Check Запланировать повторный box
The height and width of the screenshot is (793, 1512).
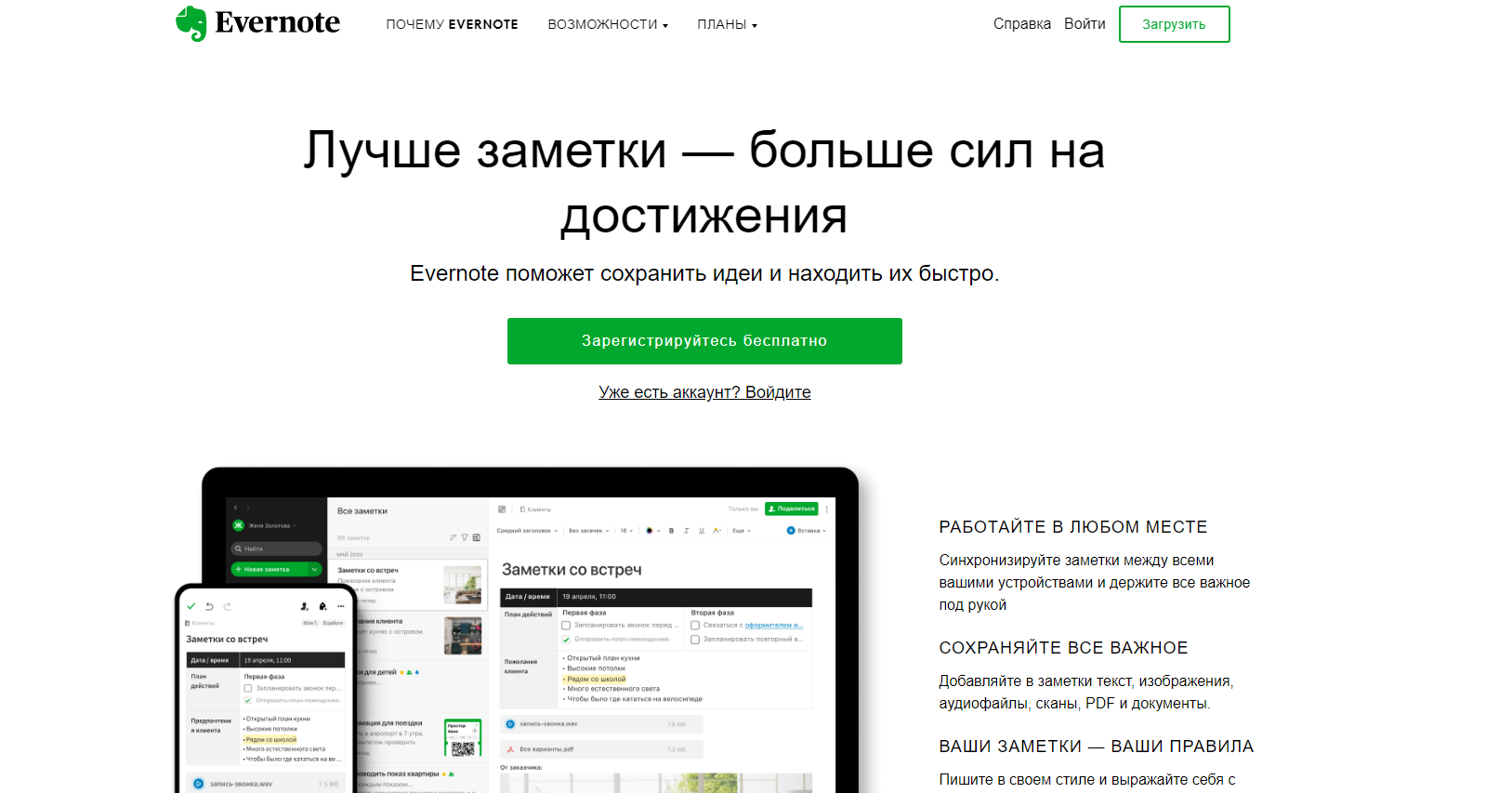[x=695, y=640]
